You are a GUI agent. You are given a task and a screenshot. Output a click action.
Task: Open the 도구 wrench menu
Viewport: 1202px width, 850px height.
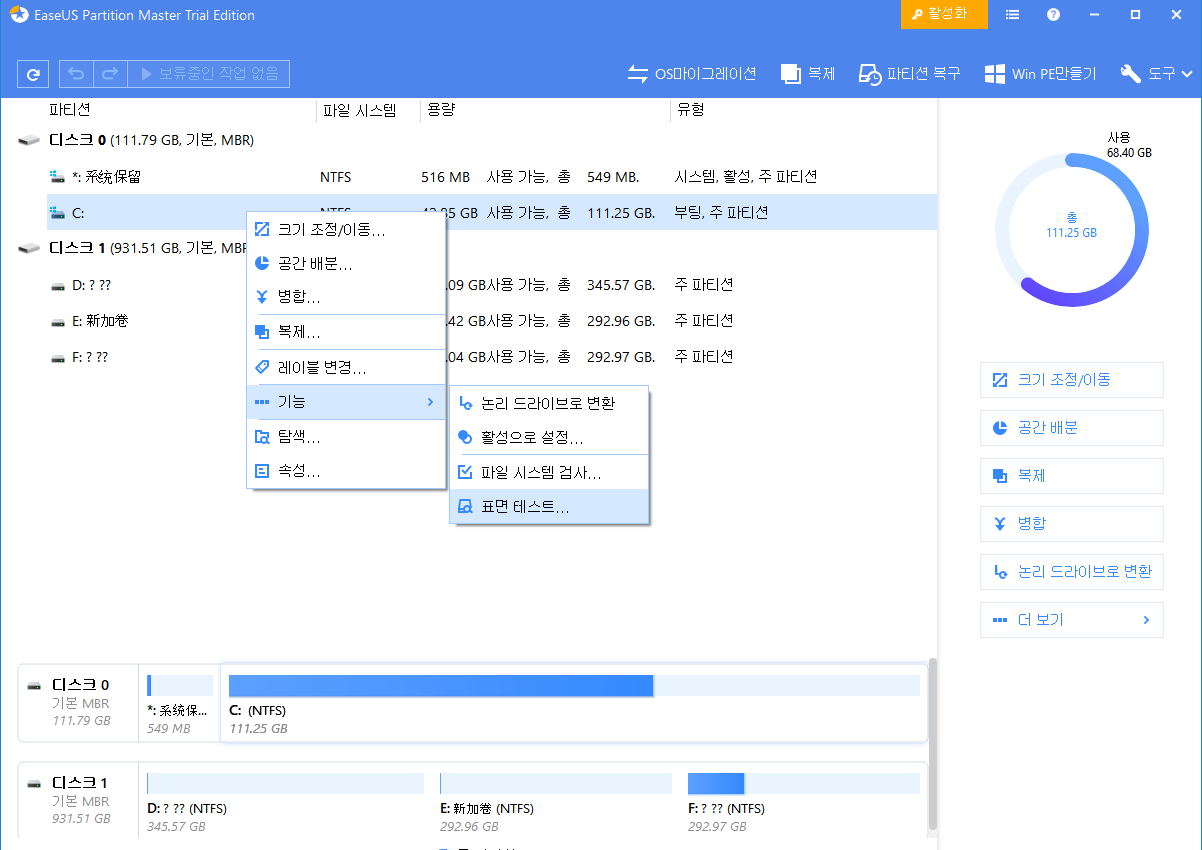1155,73
